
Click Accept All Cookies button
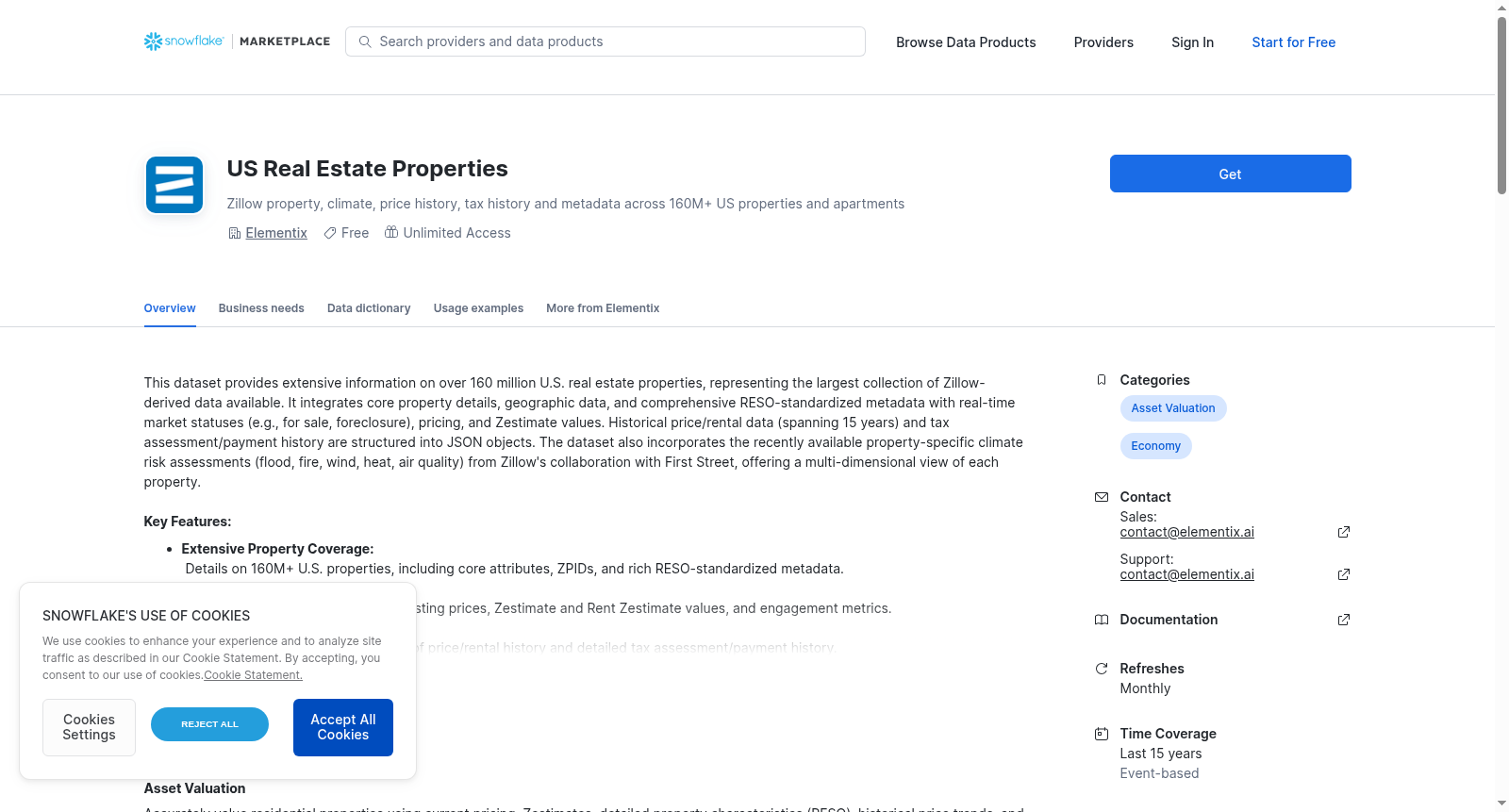343,727
